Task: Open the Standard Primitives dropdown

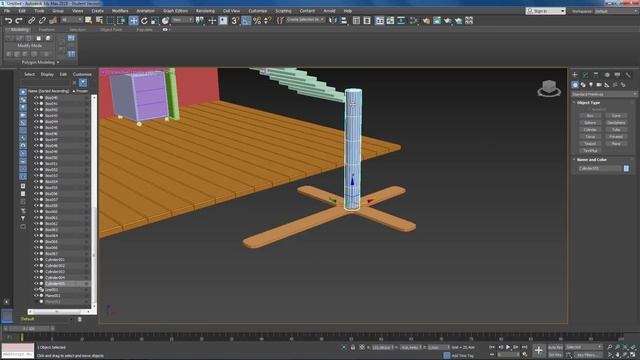Action: coord(603,94)
